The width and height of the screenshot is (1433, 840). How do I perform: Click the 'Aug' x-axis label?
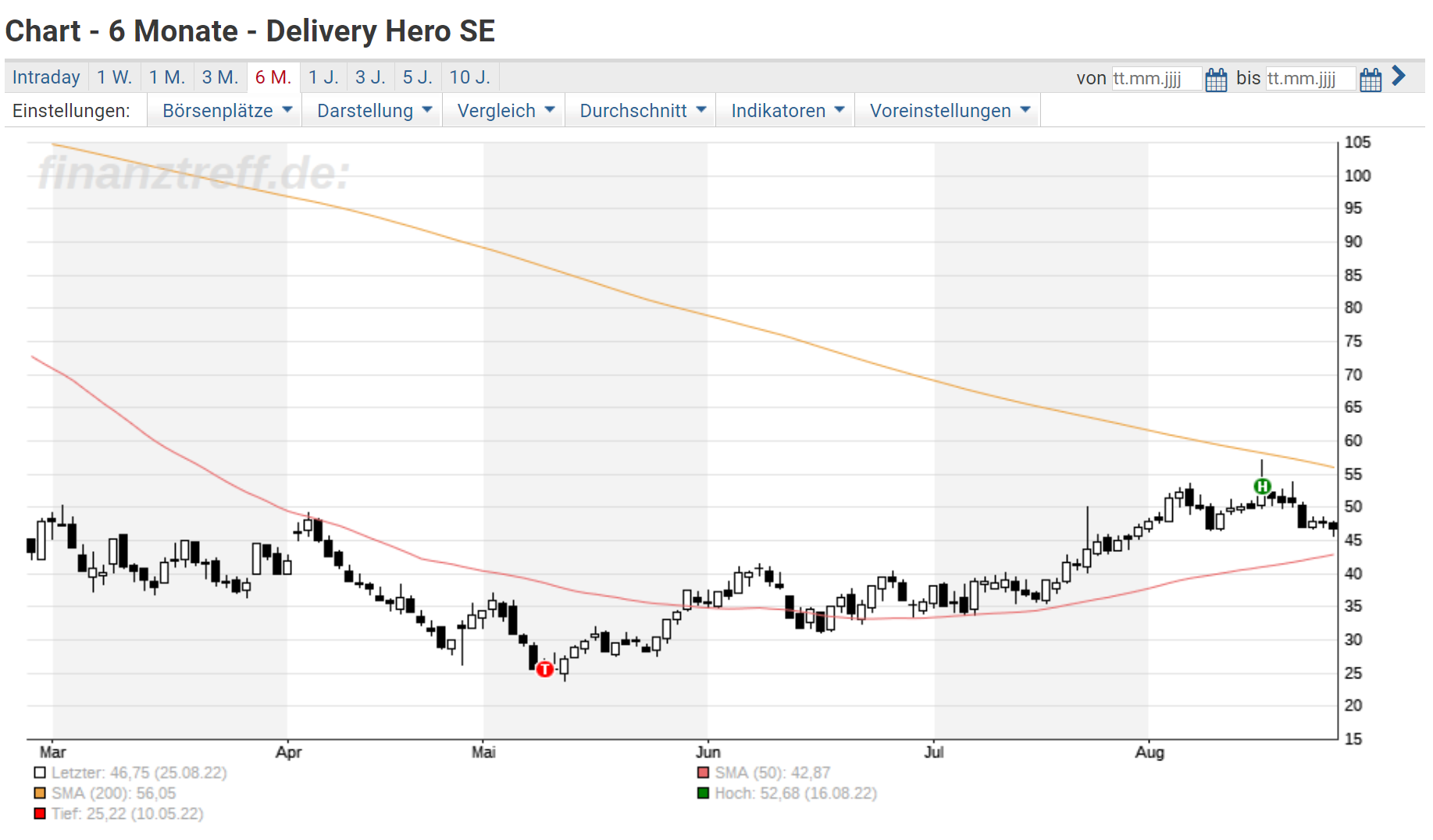coord(1149,752)
